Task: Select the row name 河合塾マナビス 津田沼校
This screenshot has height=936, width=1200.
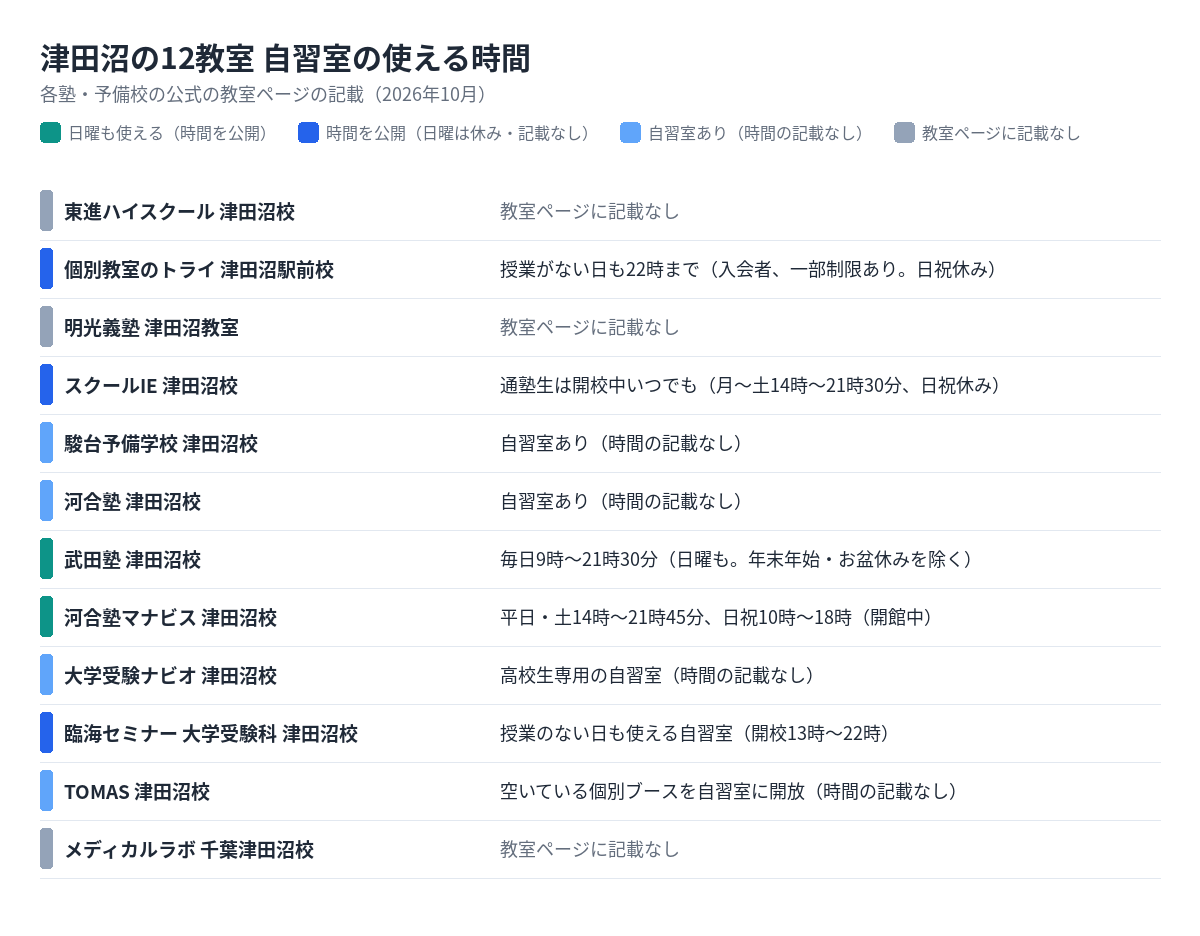Action: (x=170, y=618)
